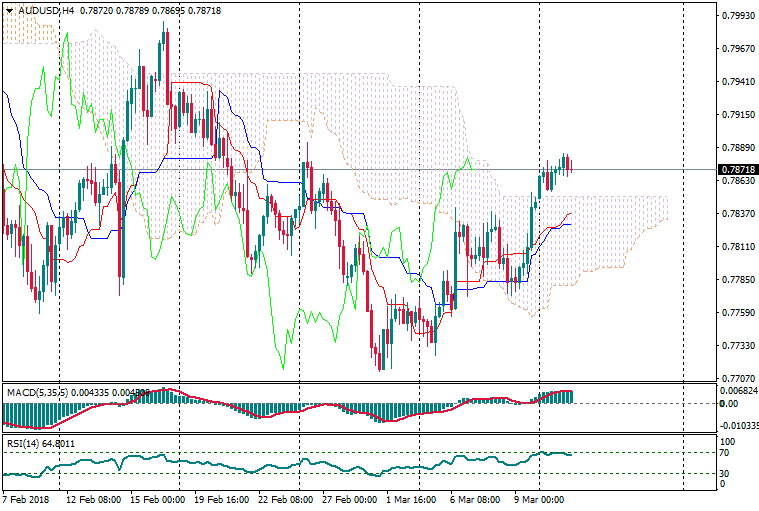Screen dimensions: 759x511
Task: Click the 0.78110 price level on axis
Action: coord(738,247)
